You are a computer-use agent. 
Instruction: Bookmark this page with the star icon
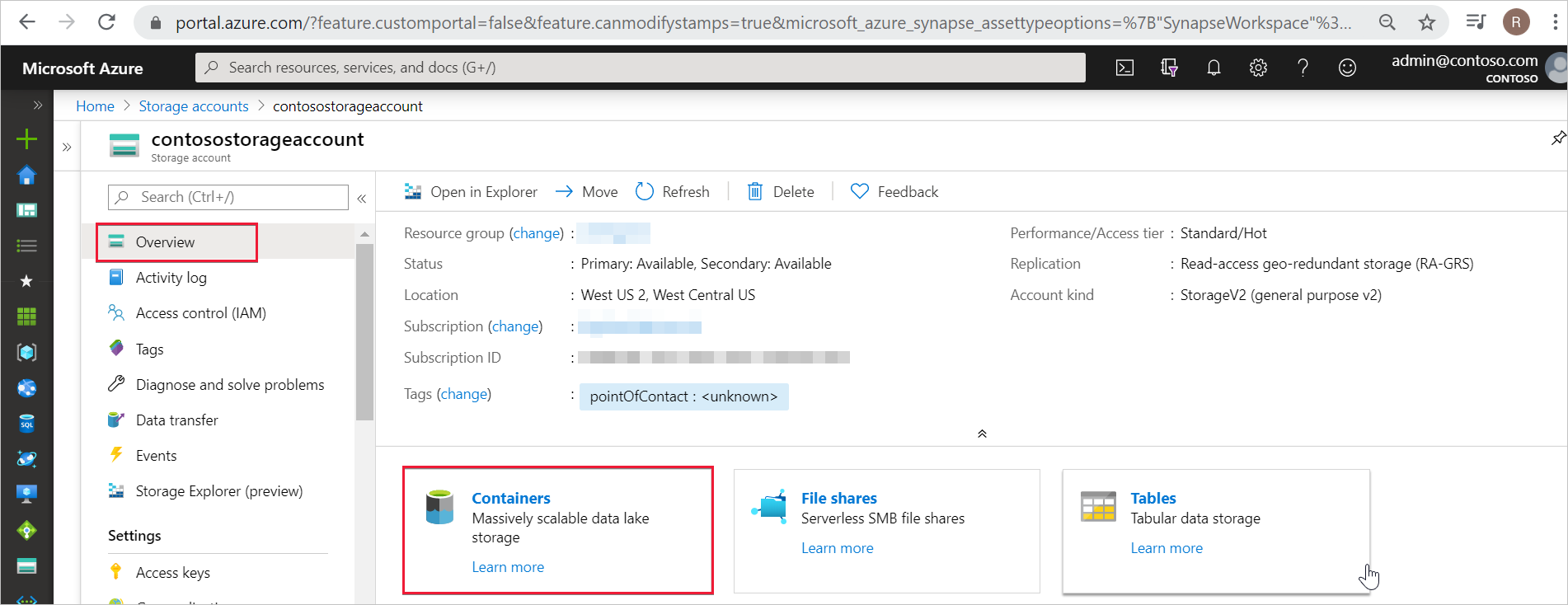[1427, 22]
